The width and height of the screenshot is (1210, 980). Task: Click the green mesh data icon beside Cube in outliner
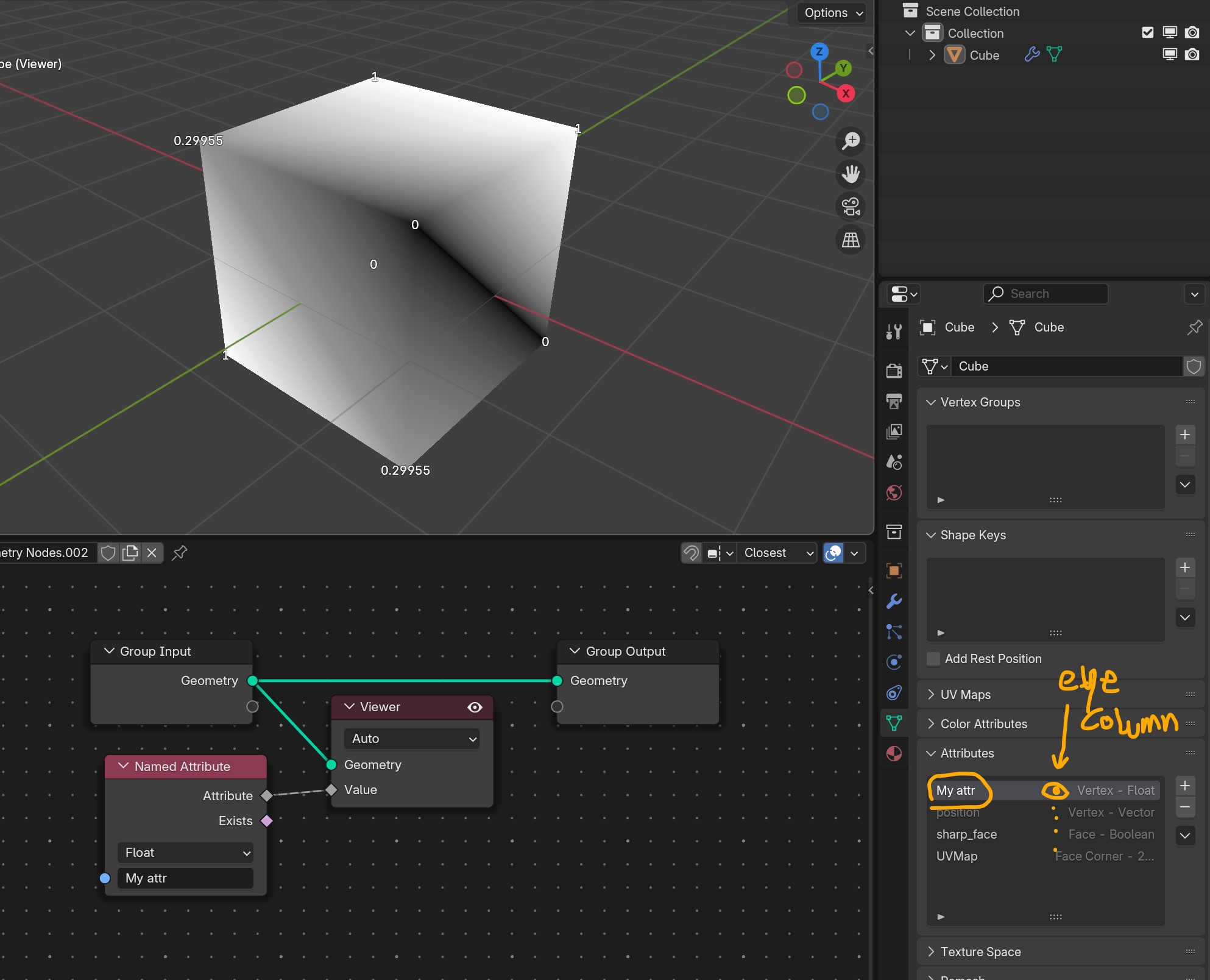1055,55
